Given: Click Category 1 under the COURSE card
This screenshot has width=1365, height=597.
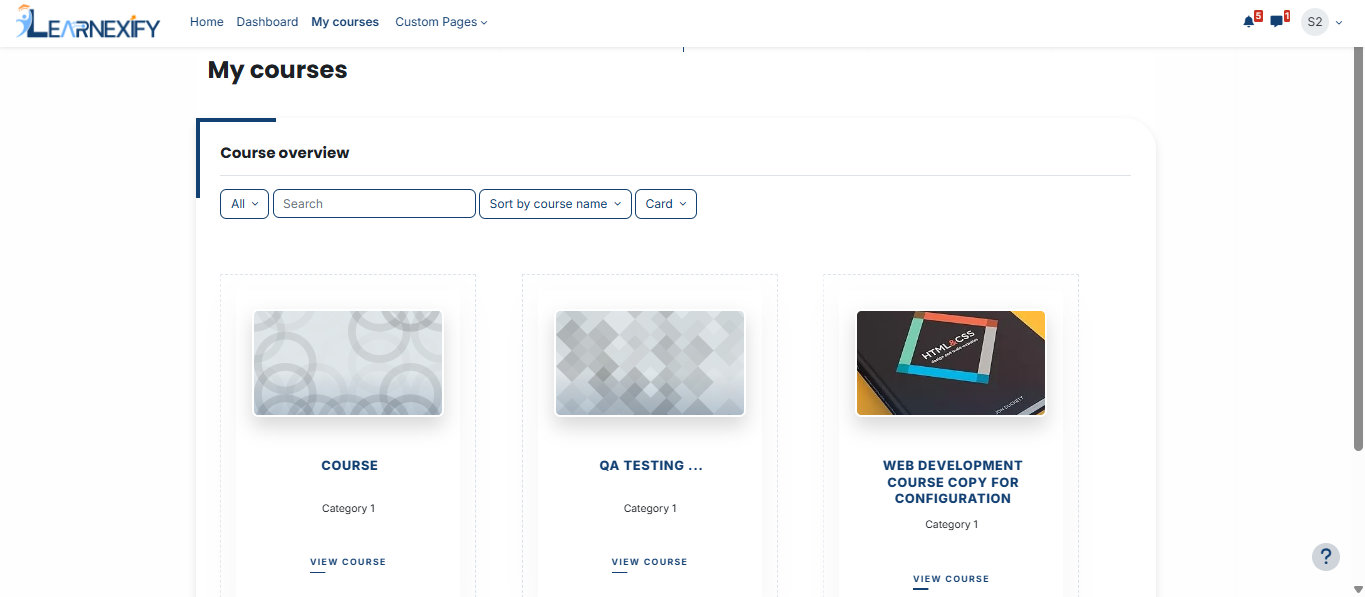Looking at the screenshot, I should 349,509.
